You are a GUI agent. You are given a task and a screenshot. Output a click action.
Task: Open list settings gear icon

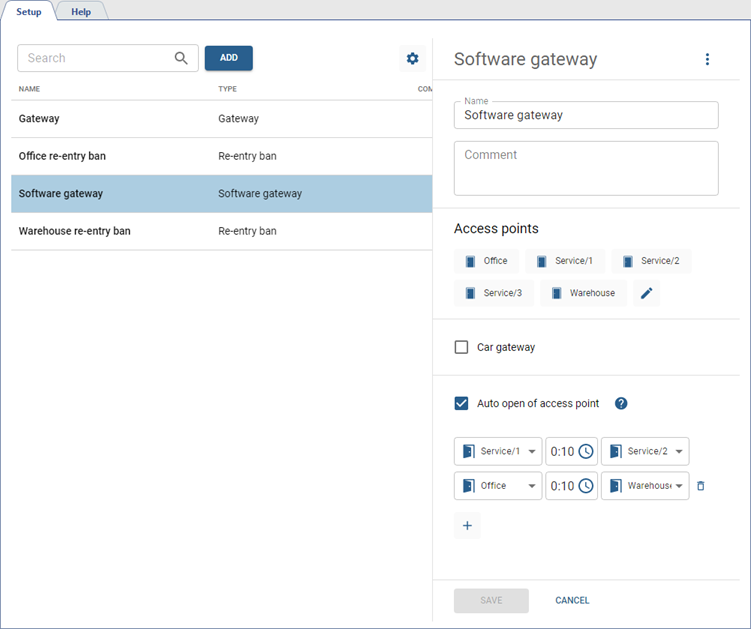[x=412, y=59]
